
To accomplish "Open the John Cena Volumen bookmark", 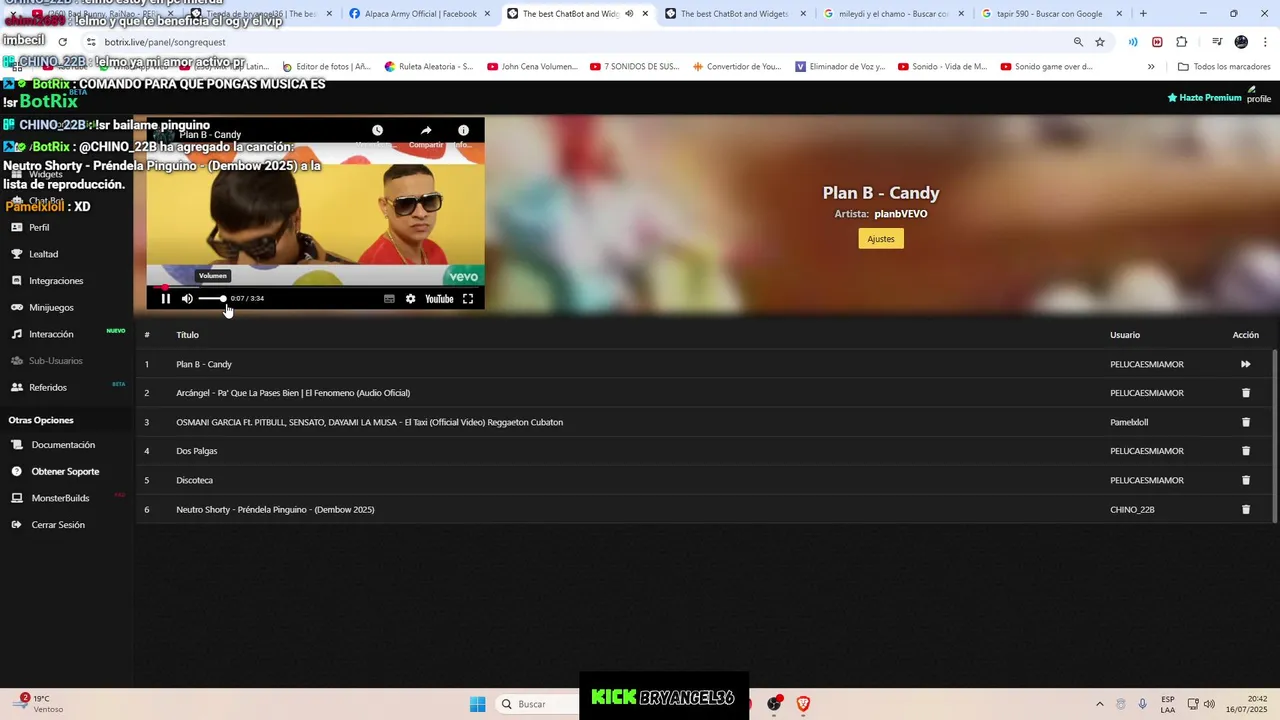I will [x=533, y=67].
